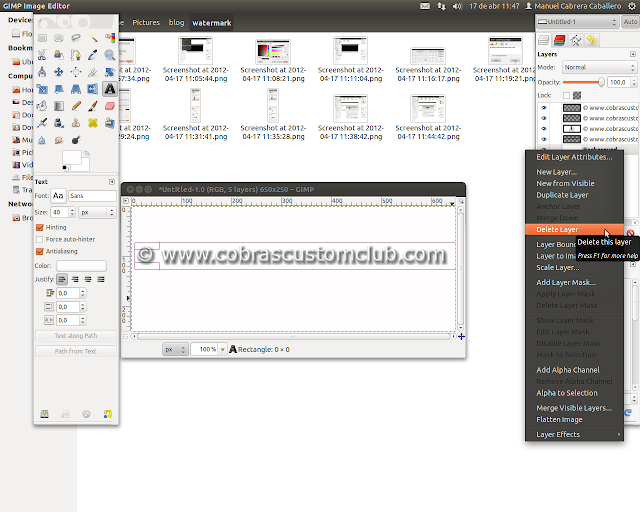Viewport: 640px width, 512px height.
Task: Select the Foreground Select tool
Action: tap(59, 55)
